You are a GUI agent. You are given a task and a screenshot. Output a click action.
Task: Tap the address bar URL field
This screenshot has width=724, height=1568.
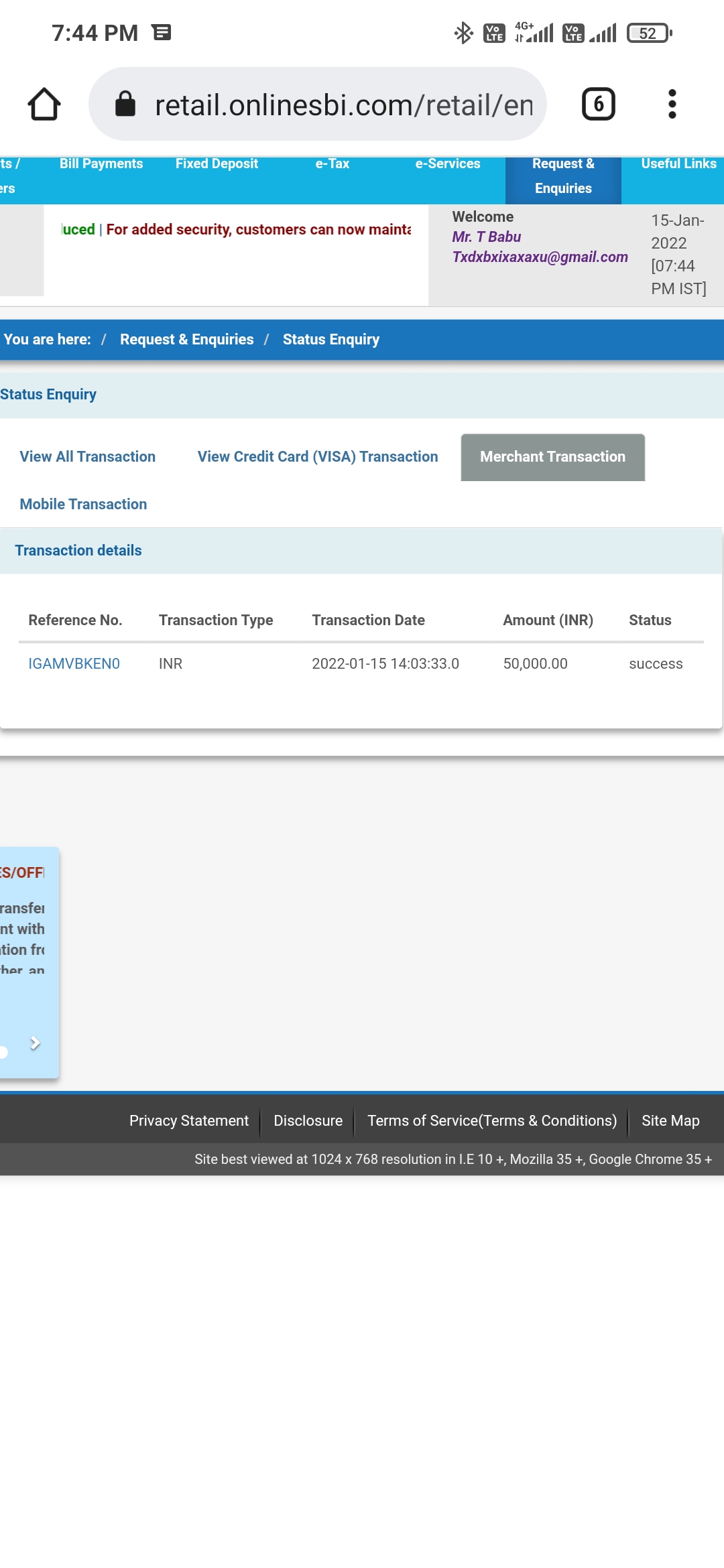click(343, 105)
